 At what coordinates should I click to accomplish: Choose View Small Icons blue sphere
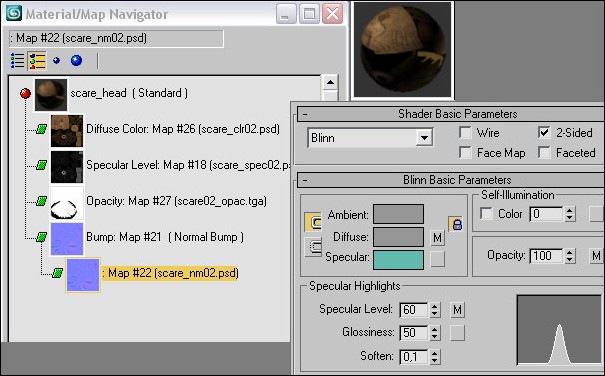[x=57, y=61]
